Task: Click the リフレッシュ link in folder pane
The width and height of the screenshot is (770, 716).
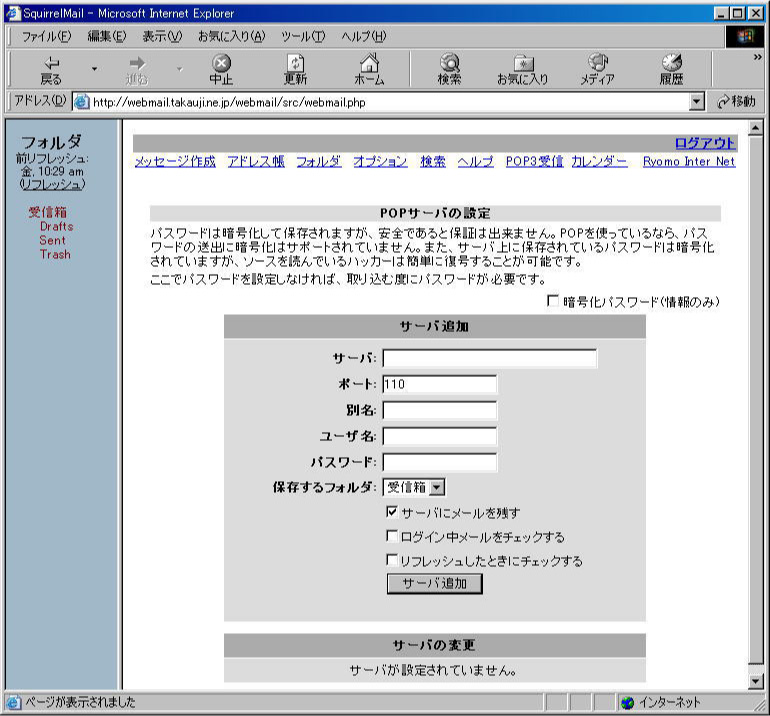Action: pyautogui.click(x=53, y=184)
